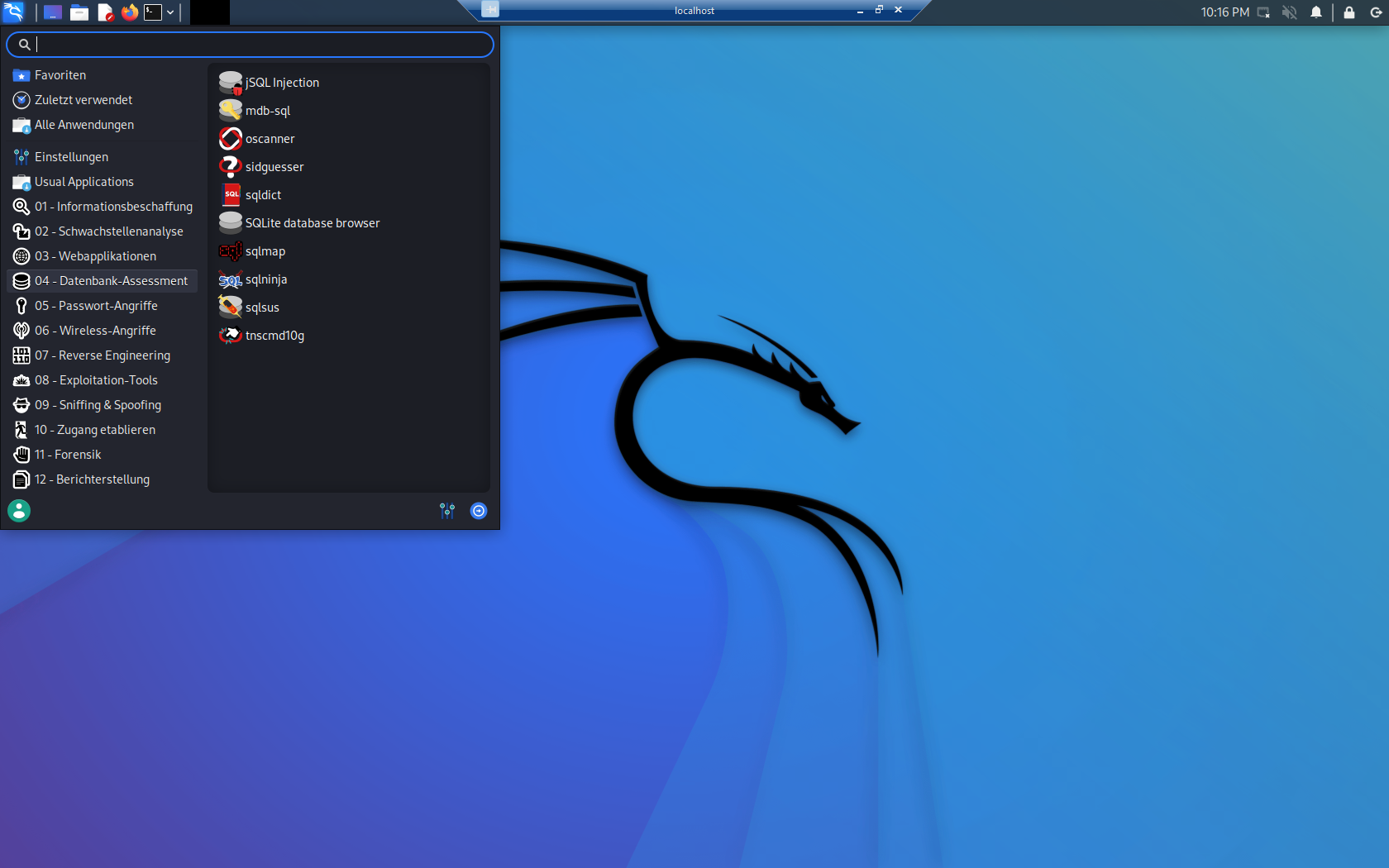This screenshot has height=868, width=1389.
Task: Click the panel session logout icon
Action: tap(1376, 12)
